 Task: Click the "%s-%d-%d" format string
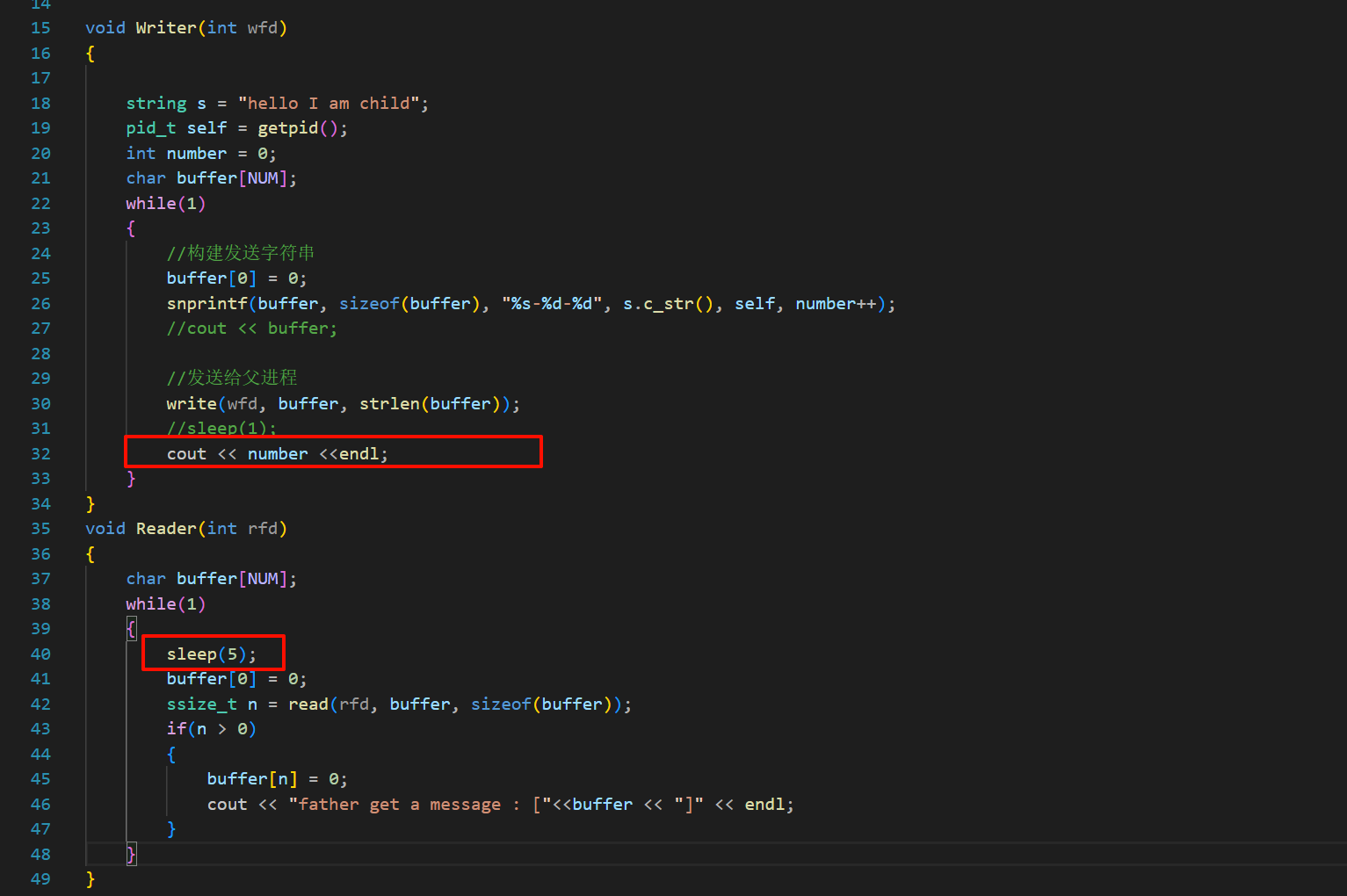tap(552, 304)
